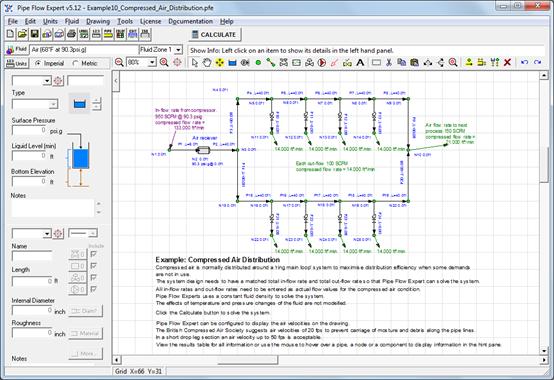
Task: Select the Add Pipe tool
Action: (x=271, y=63)
